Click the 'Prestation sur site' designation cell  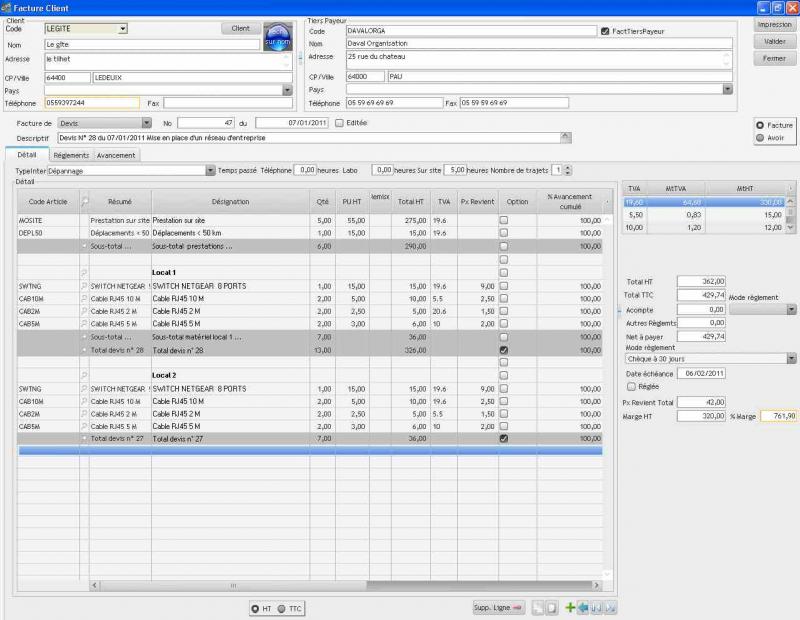coord(230,220)
